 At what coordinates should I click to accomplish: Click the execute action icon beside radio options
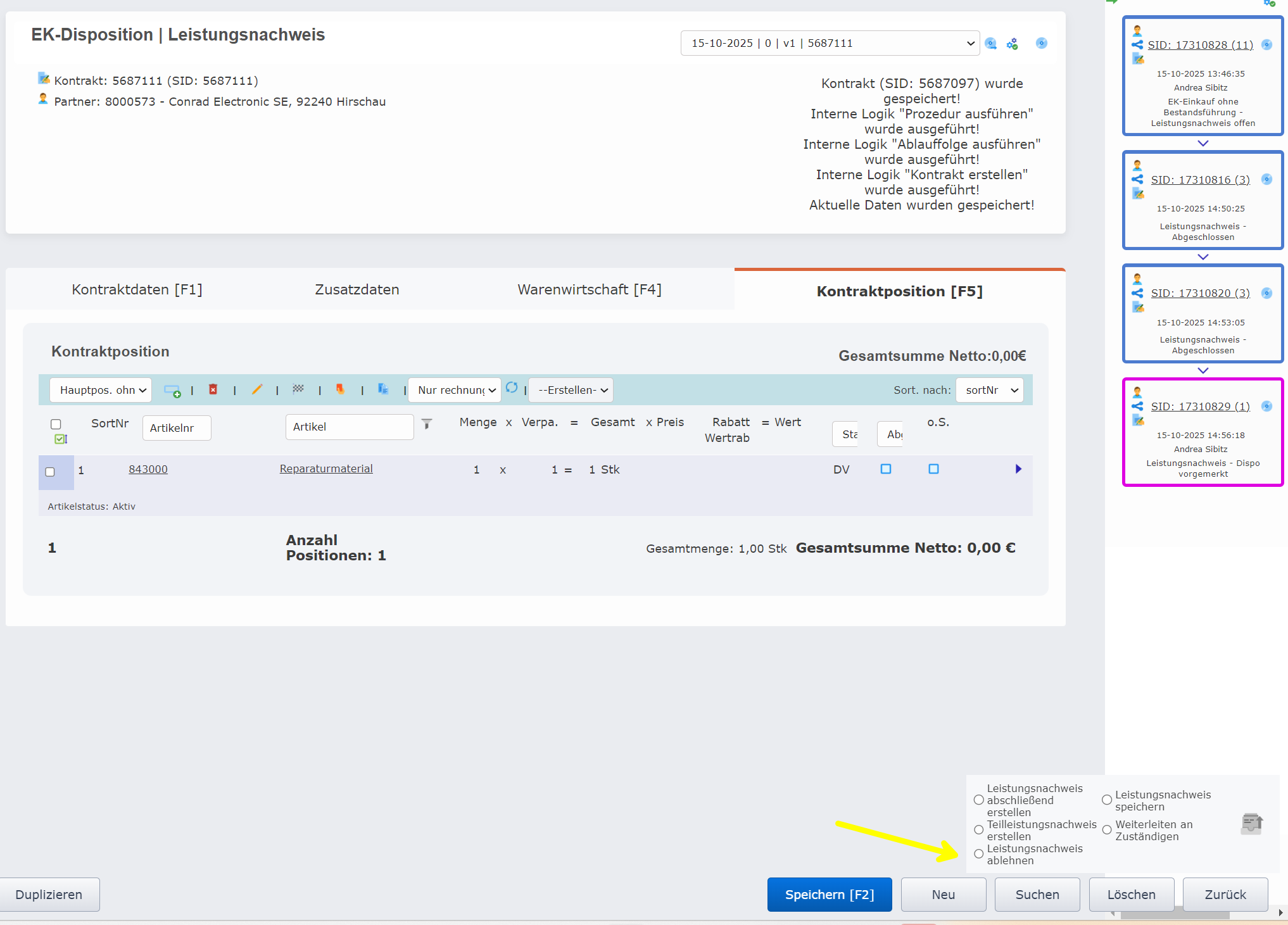coord(1251,823)
